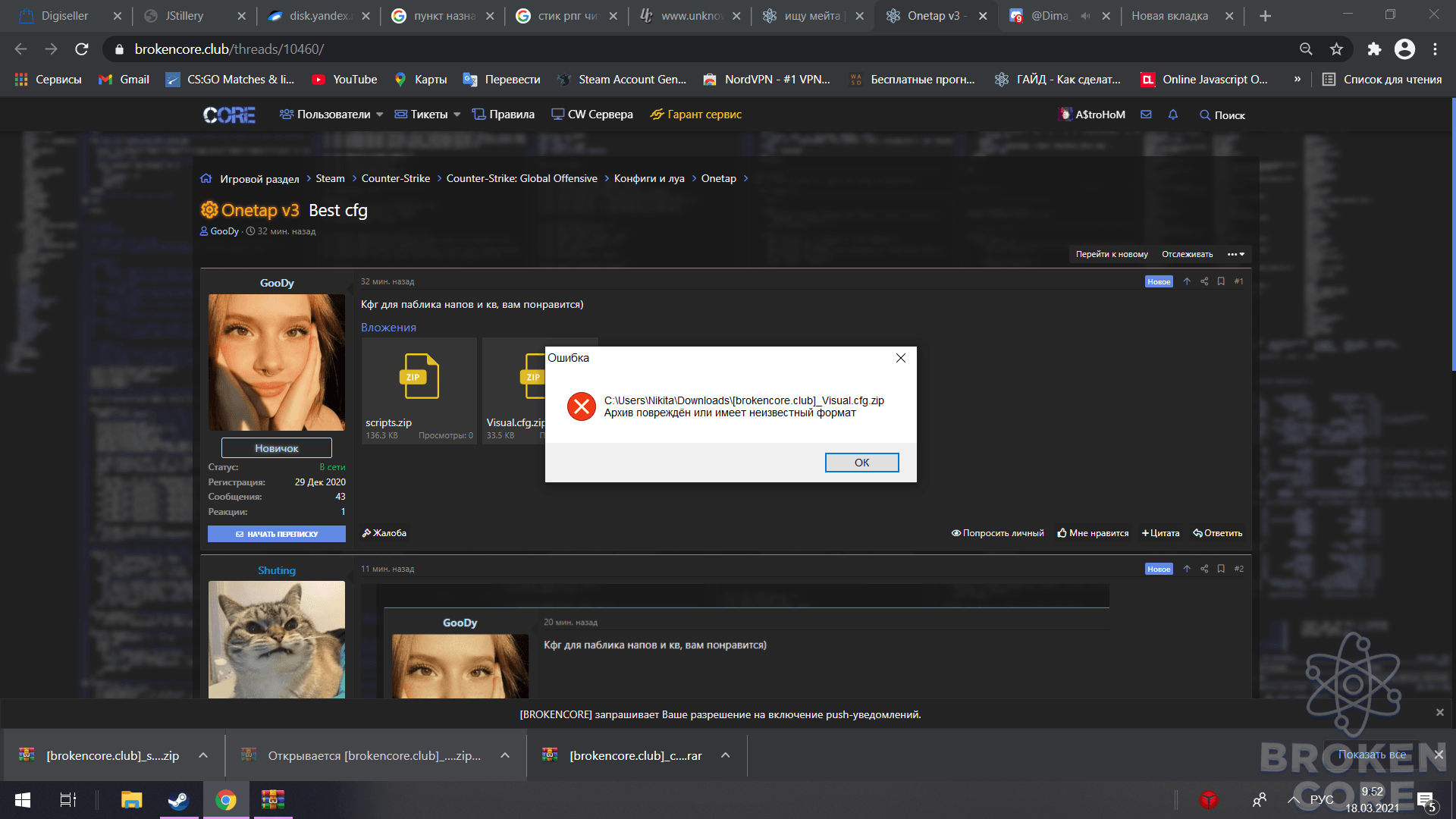Click Отслеживать thread button
The height and width of the screenshot is (819, 1456).
[1187, 254]
